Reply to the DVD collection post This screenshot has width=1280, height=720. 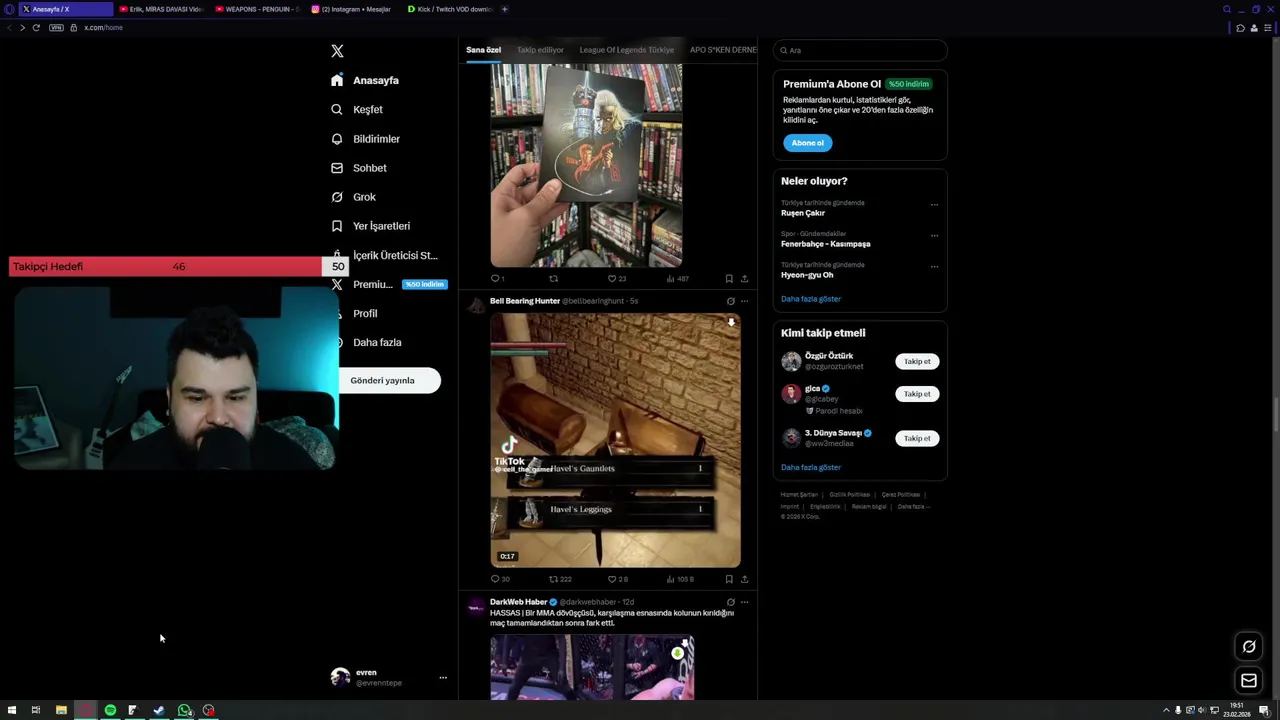pos(494,279)
